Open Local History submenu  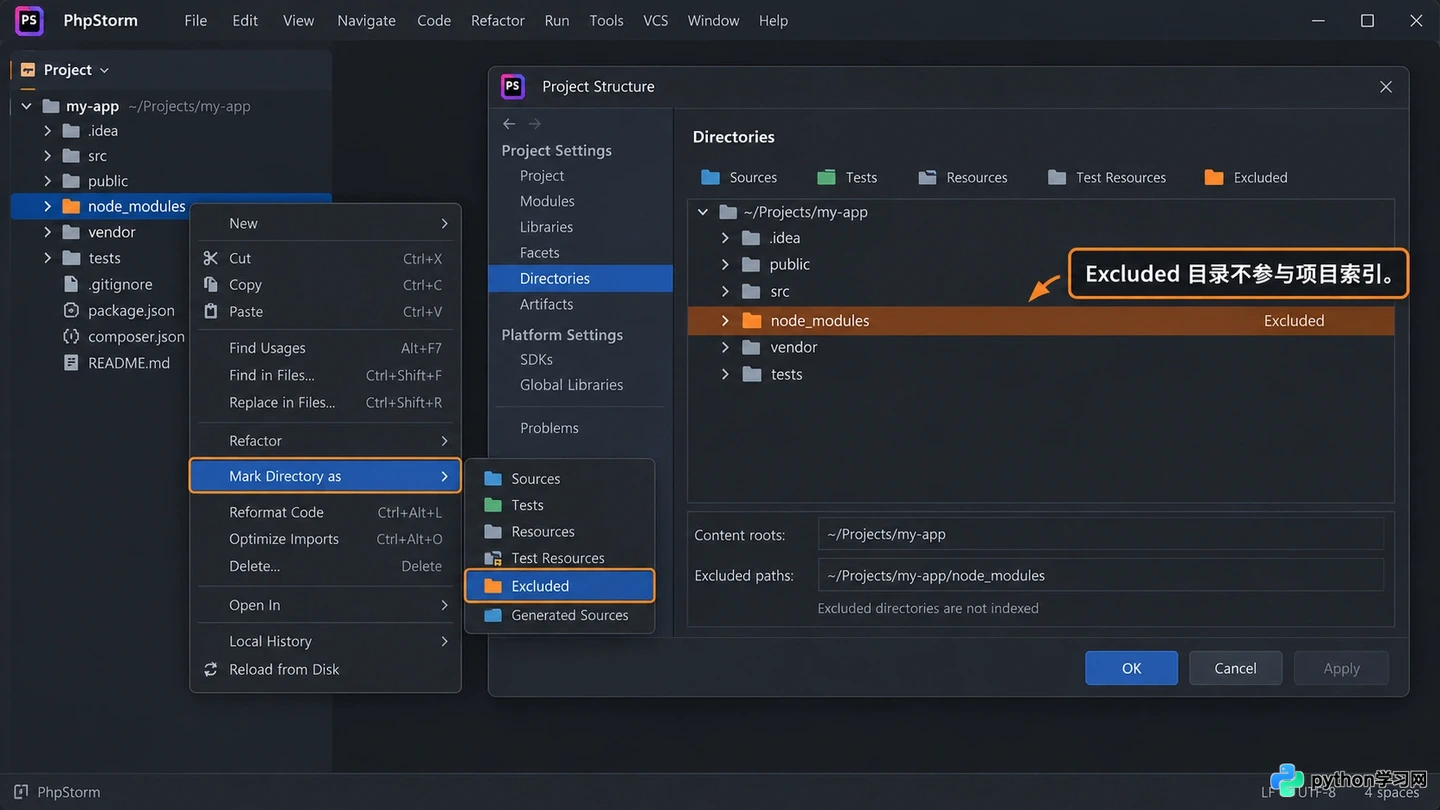click(325, 641)
